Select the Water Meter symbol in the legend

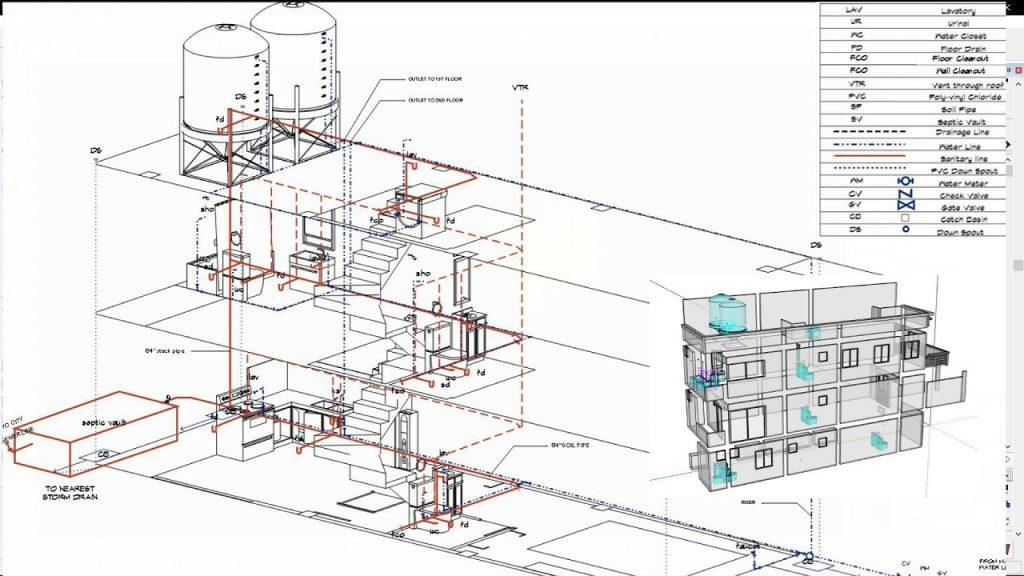pos(905,183)
